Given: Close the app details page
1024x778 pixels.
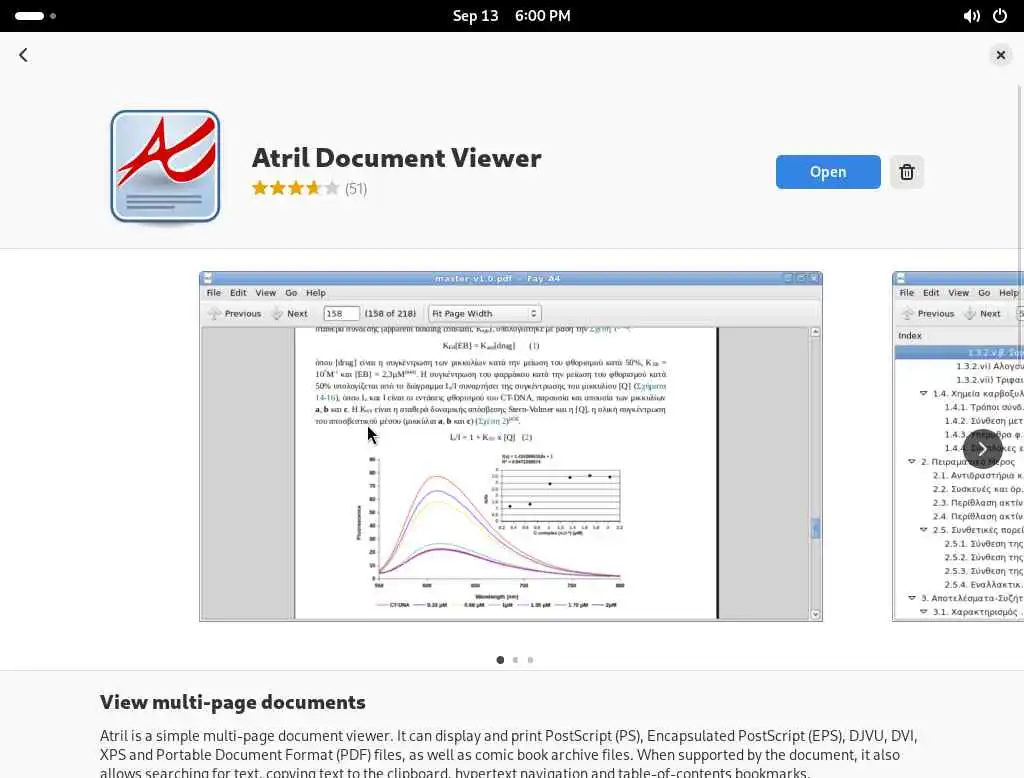Looking at the screenshot, I should pos(1000,56).
